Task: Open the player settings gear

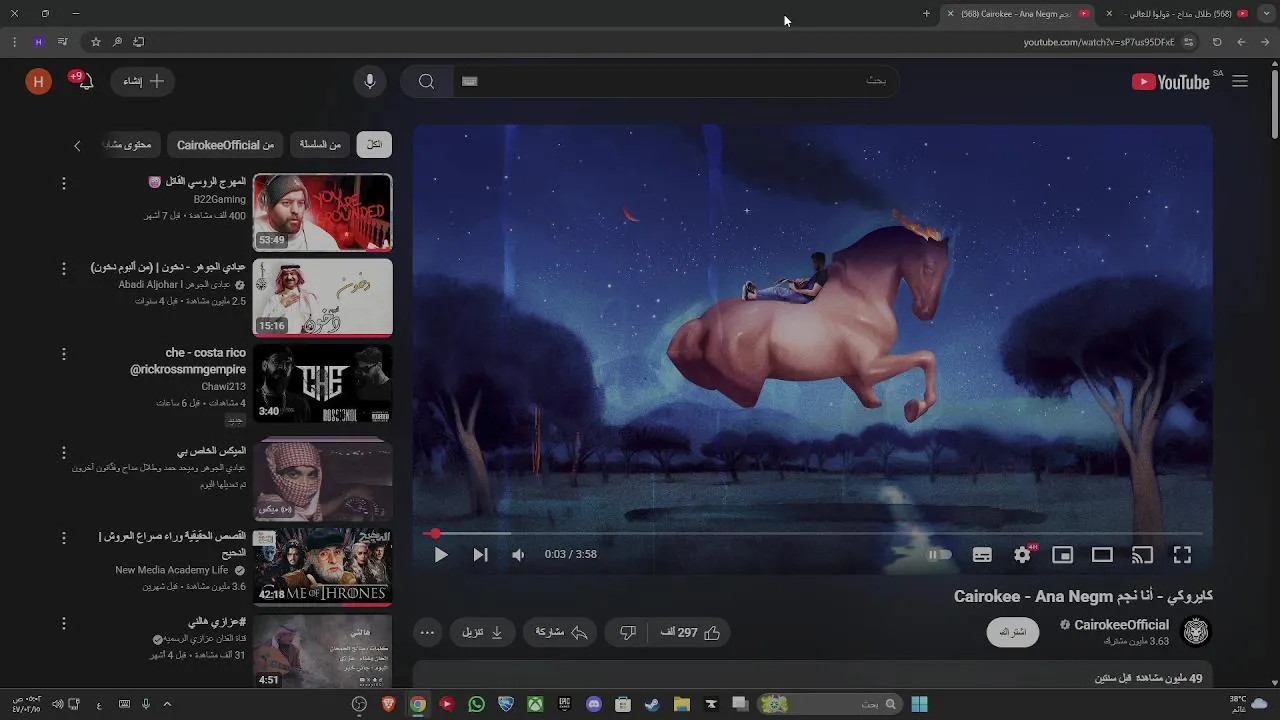Action: 1022,555
